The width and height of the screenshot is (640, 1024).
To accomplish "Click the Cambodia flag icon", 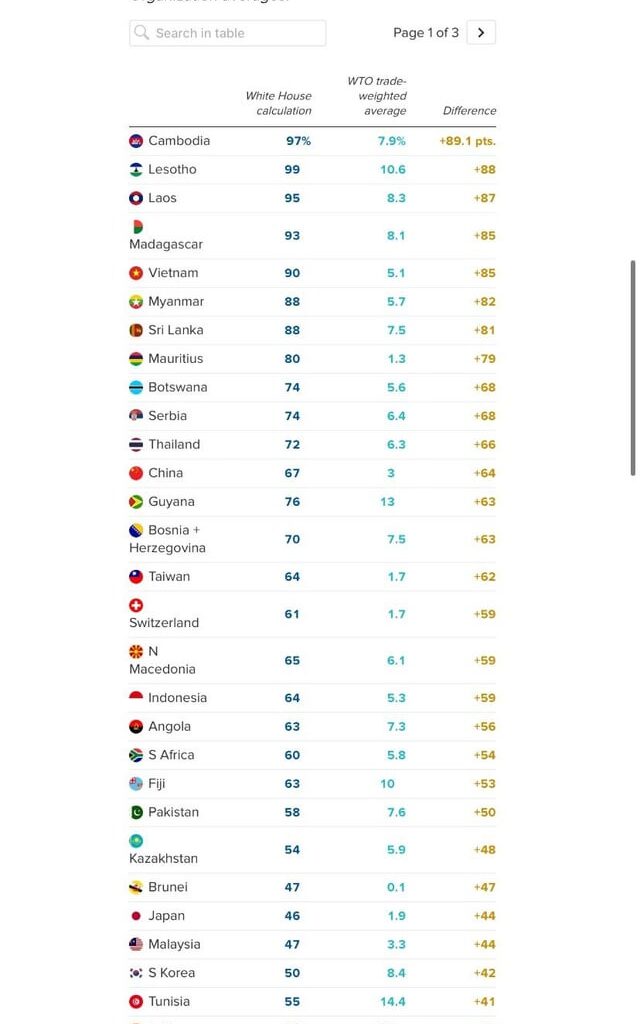I will click(136, 141).
